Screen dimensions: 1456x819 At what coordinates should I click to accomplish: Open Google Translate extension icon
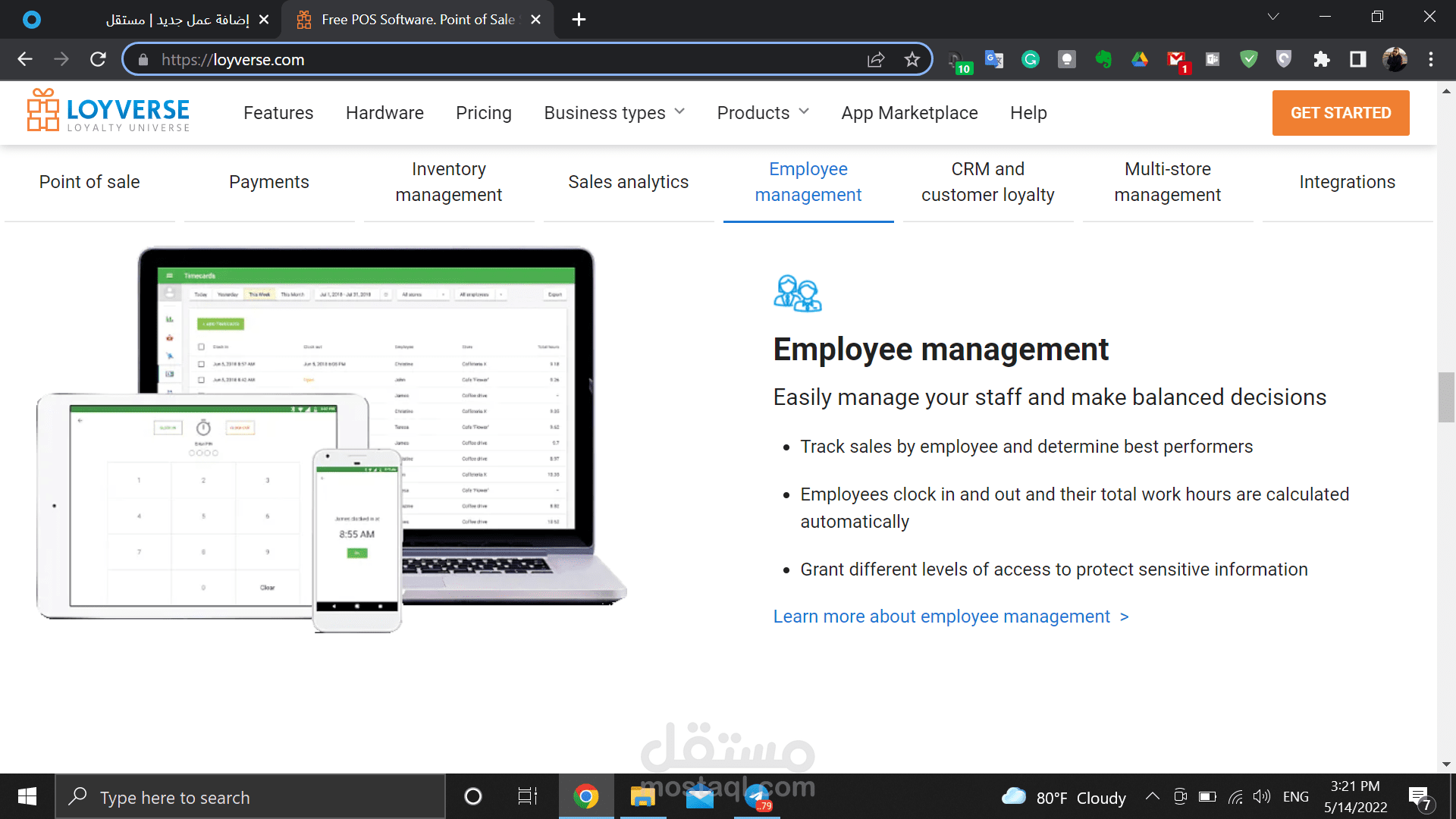click(993, 59)
